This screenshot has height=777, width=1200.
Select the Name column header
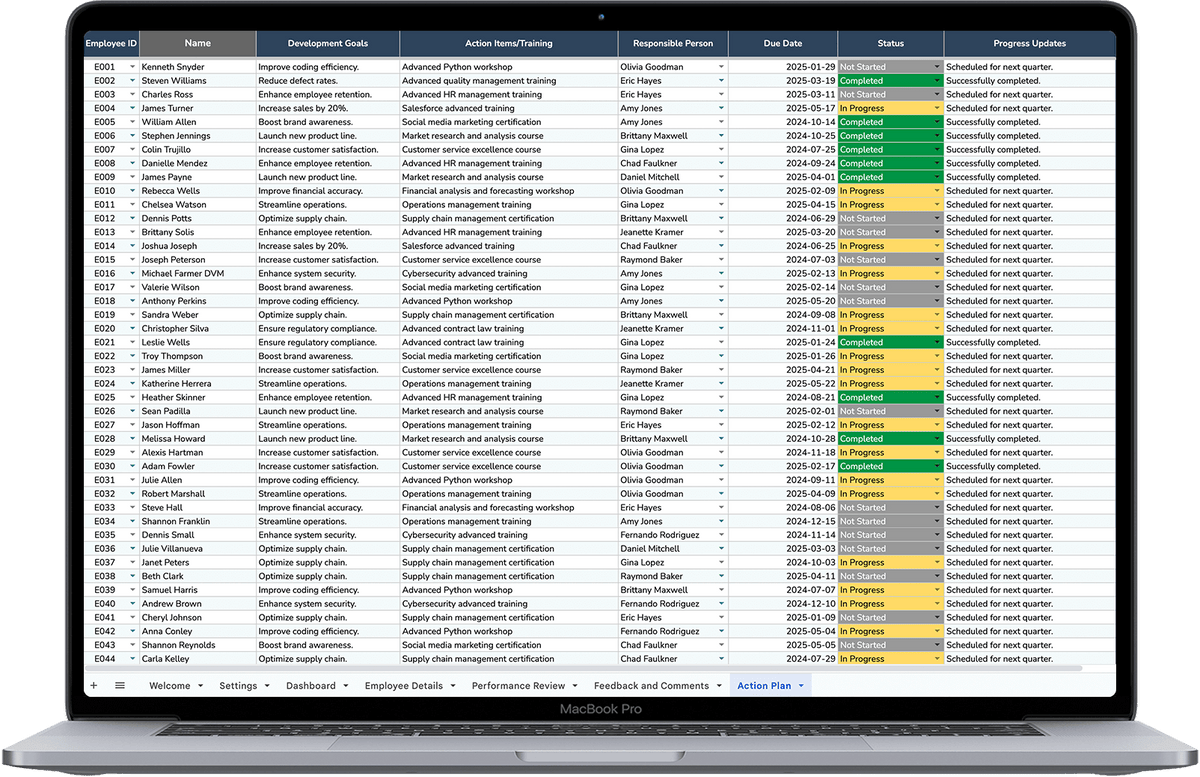pyautogui.click(x=198, y=43)
